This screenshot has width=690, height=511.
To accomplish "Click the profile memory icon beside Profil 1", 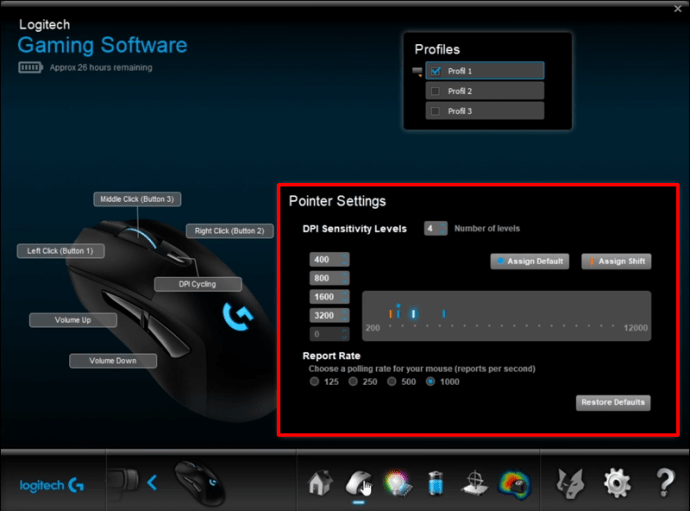I will point(417,71).
